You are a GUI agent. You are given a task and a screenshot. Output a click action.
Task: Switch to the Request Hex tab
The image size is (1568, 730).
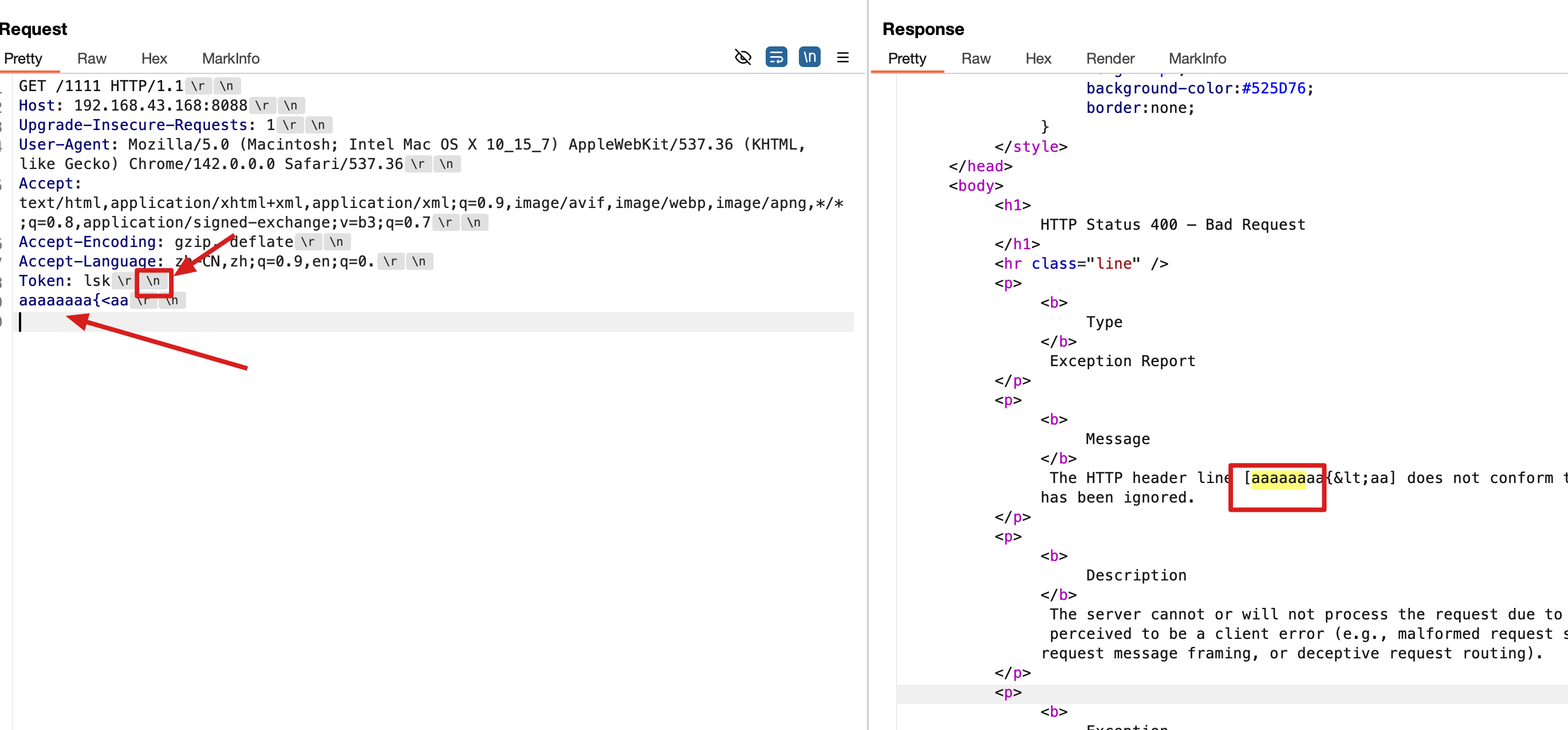tap(154, 58)
